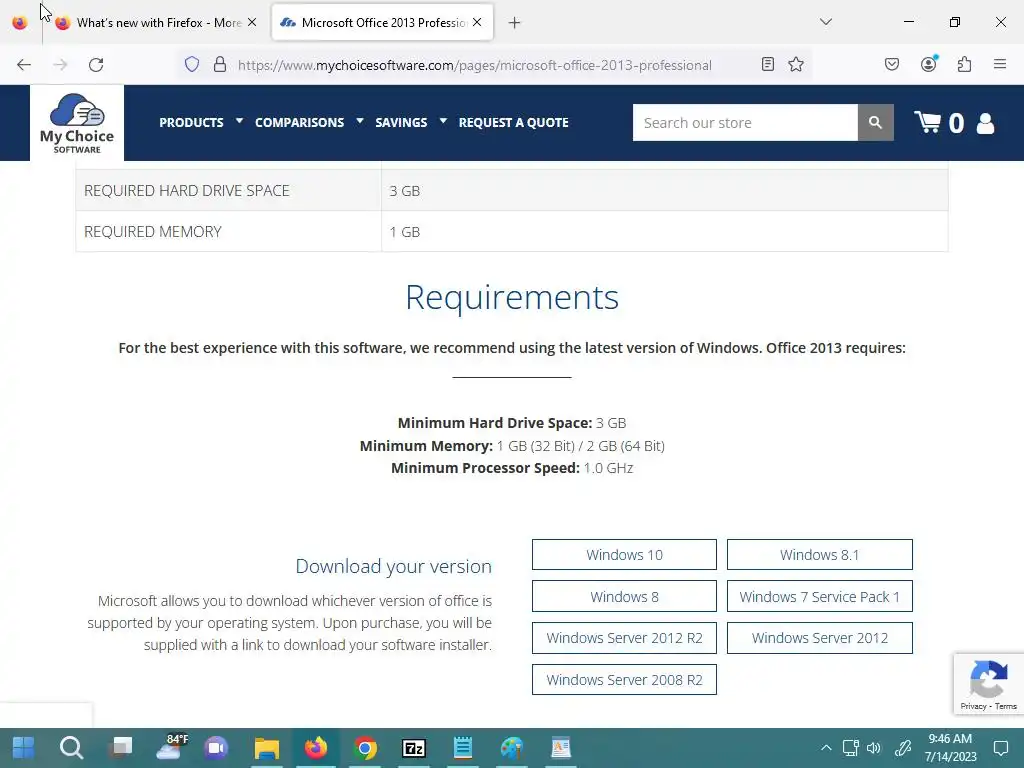Click the Search our store field
The height and width of the screenshot is (768, 1024).
745,122
